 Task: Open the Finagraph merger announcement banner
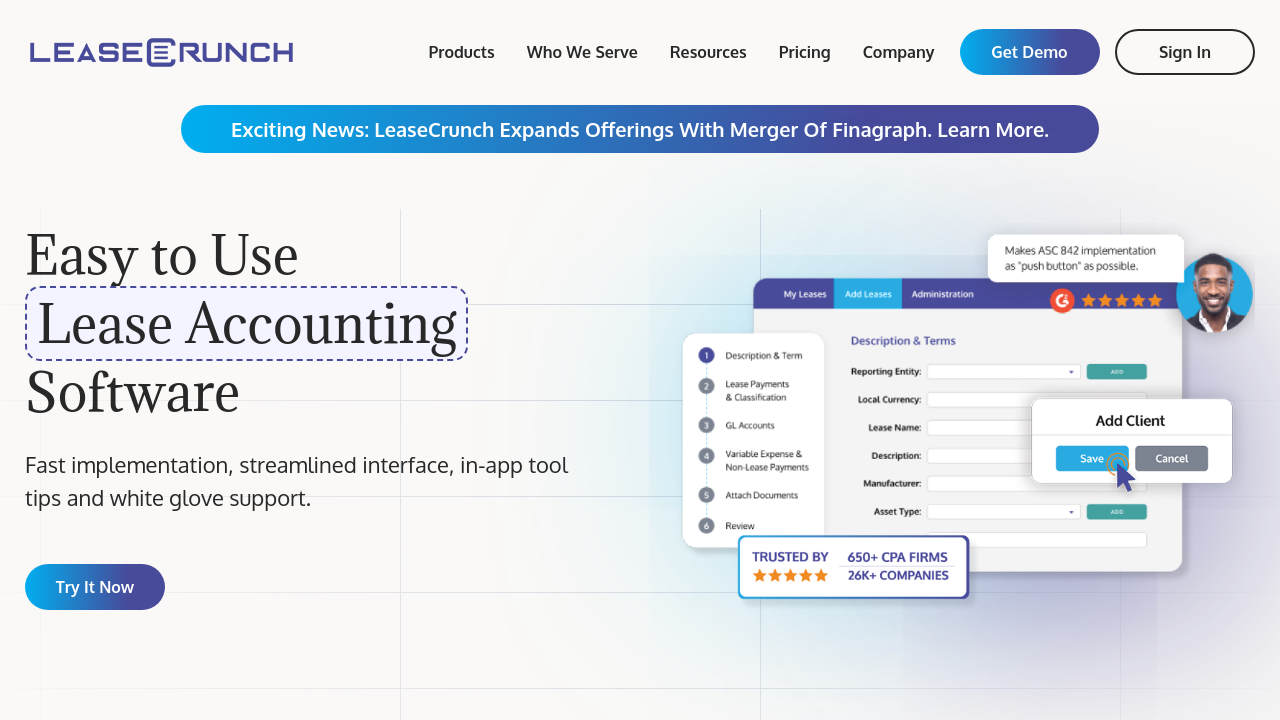coord(640,129)
